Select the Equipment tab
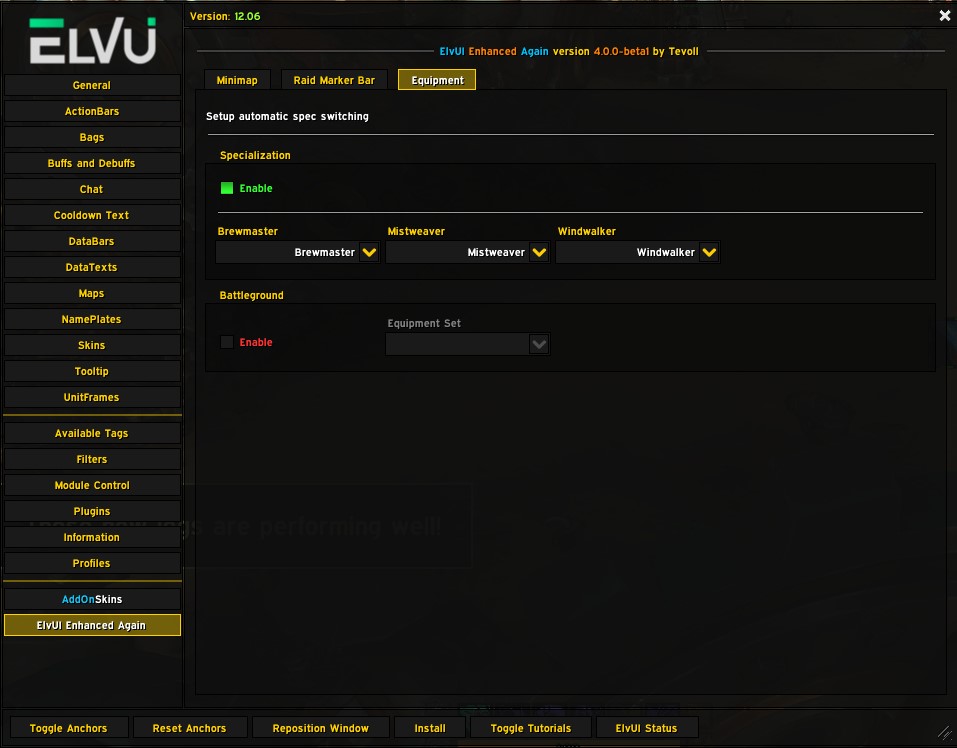957x748 pixels. click(x=437, y=80)
